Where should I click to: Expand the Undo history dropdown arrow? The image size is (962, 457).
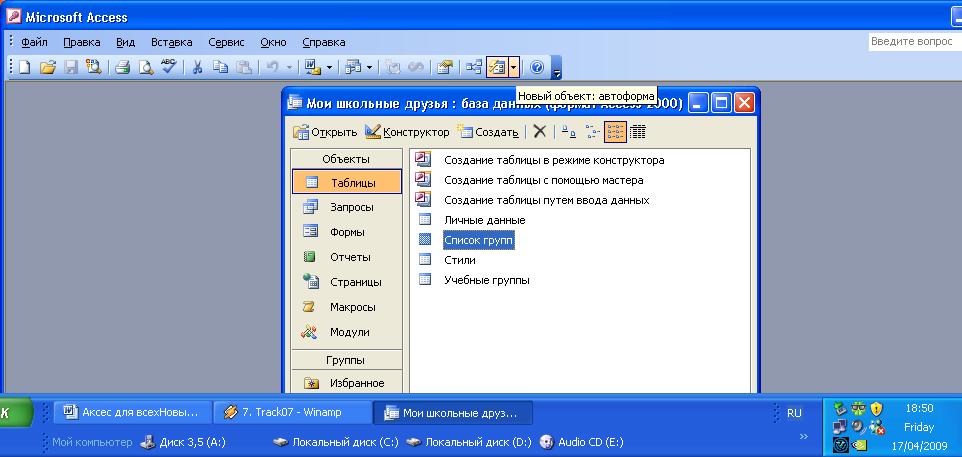(x=290, y=67)
